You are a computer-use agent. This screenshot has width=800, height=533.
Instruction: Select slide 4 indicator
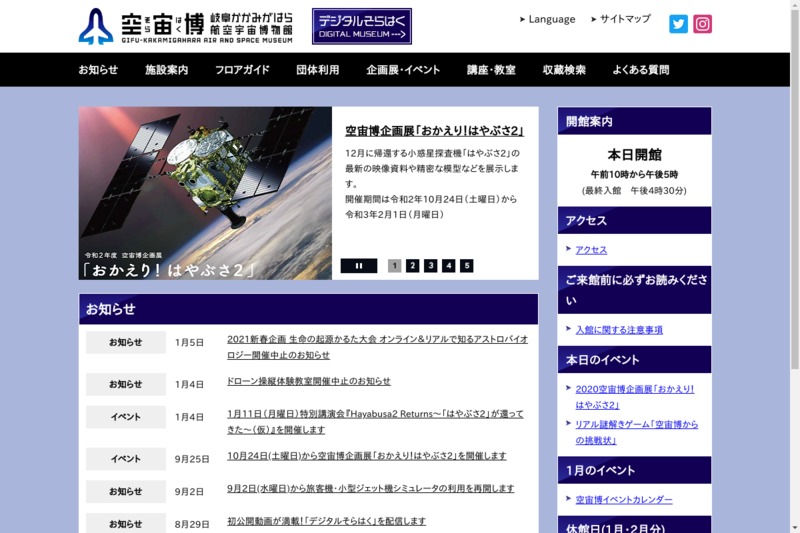449,266
